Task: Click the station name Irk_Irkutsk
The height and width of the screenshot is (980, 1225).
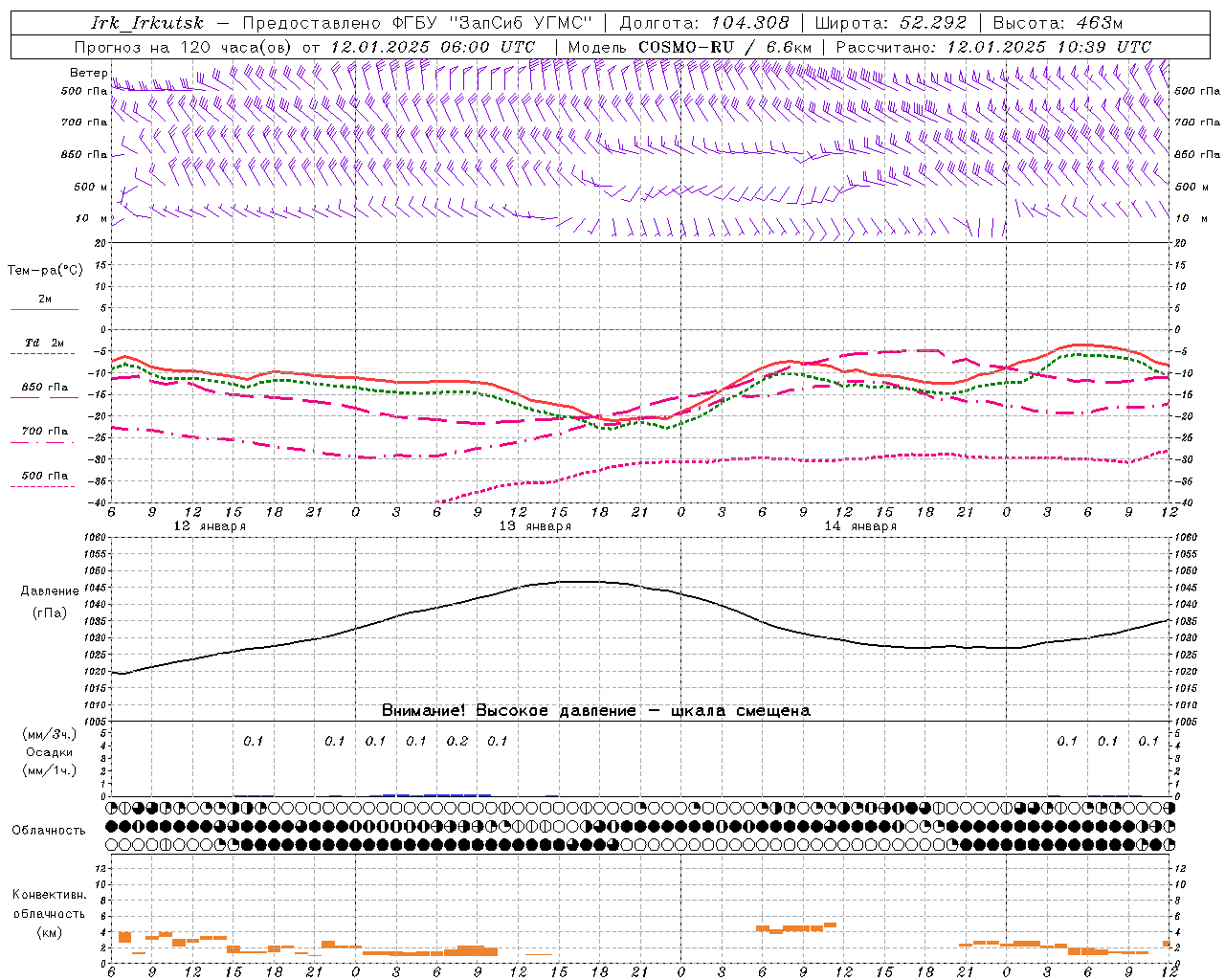Action: click(147, 23)
